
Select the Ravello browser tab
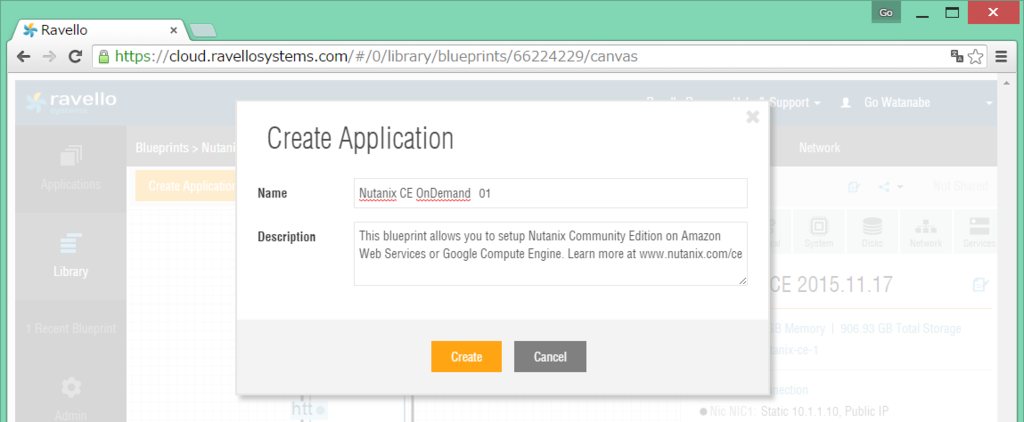(x=98, y=30)
